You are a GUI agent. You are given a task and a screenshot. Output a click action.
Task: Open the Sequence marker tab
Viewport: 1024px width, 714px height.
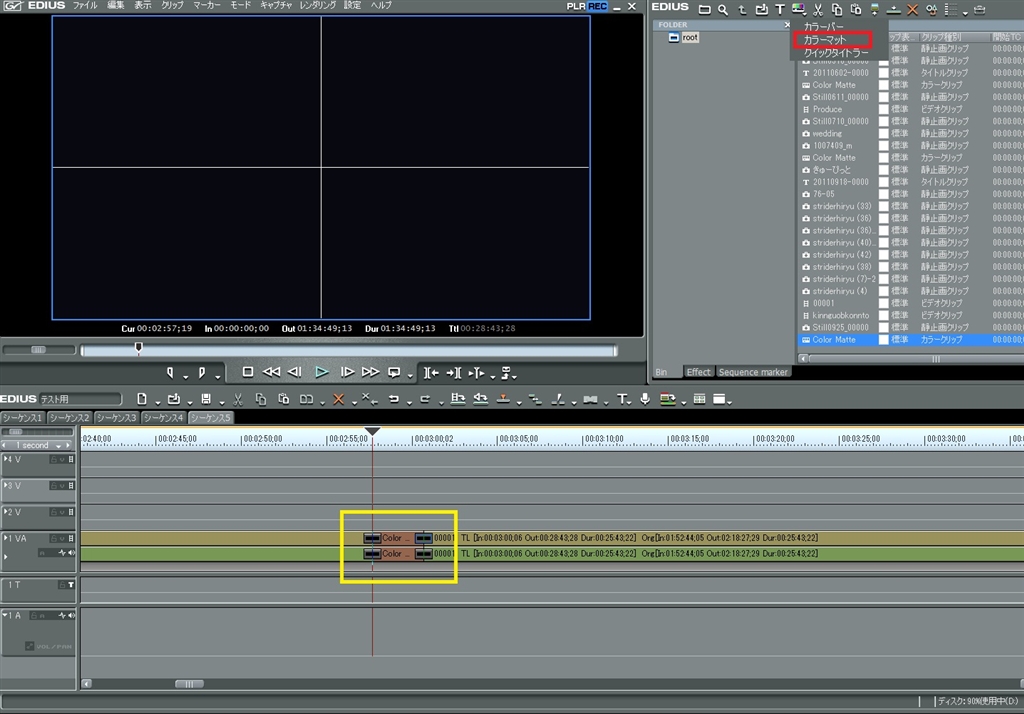[753, 372]
